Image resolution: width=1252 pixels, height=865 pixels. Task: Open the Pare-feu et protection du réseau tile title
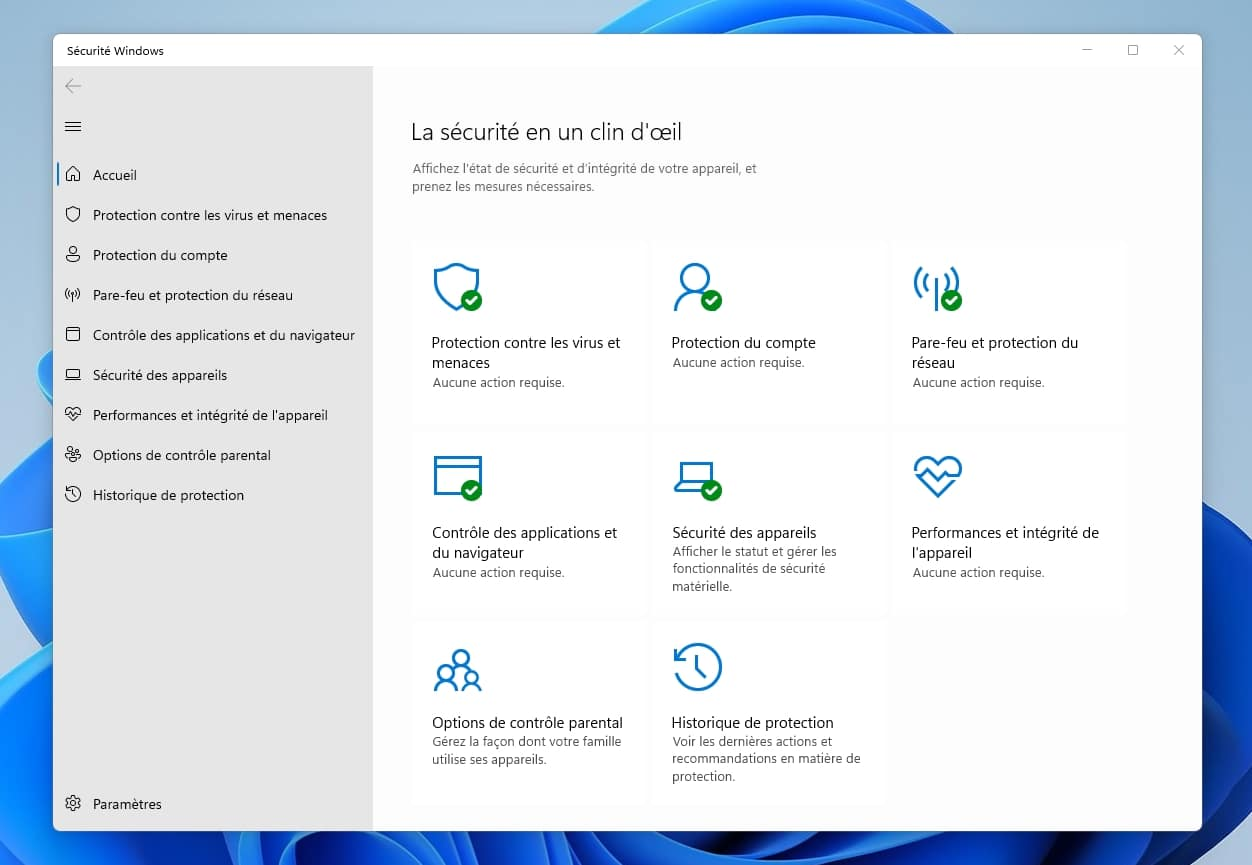coord(995,352)
